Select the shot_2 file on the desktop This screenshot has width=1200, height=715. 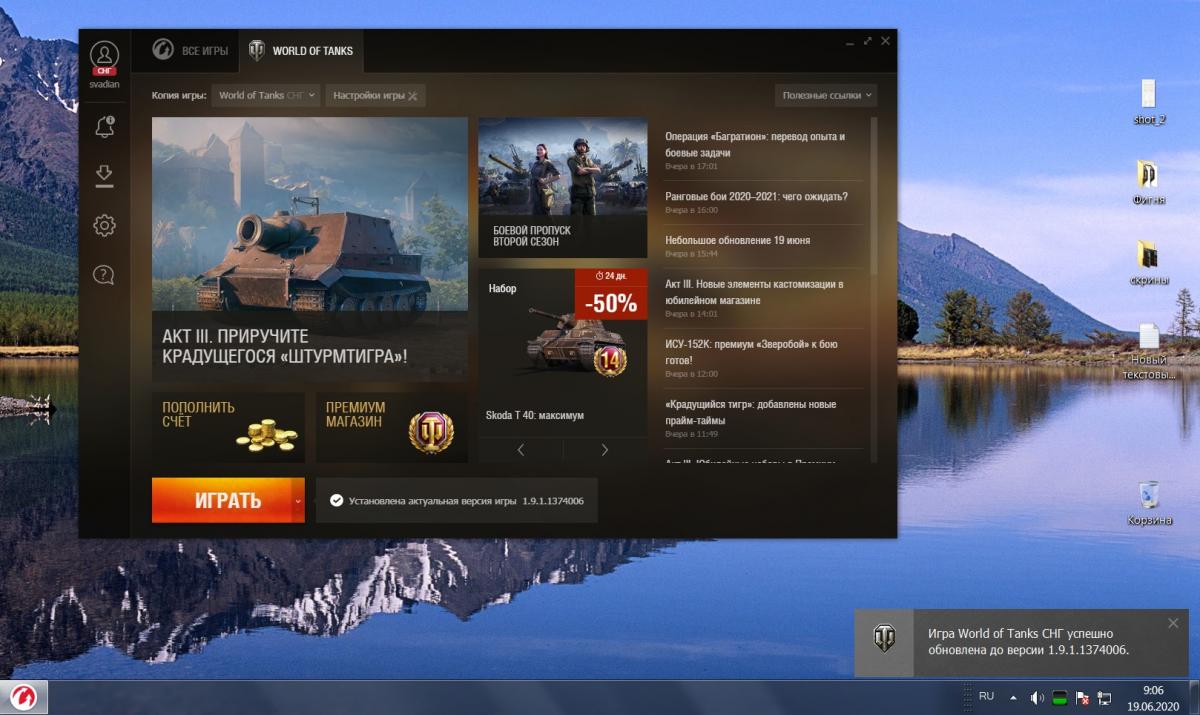point(1149,102)
